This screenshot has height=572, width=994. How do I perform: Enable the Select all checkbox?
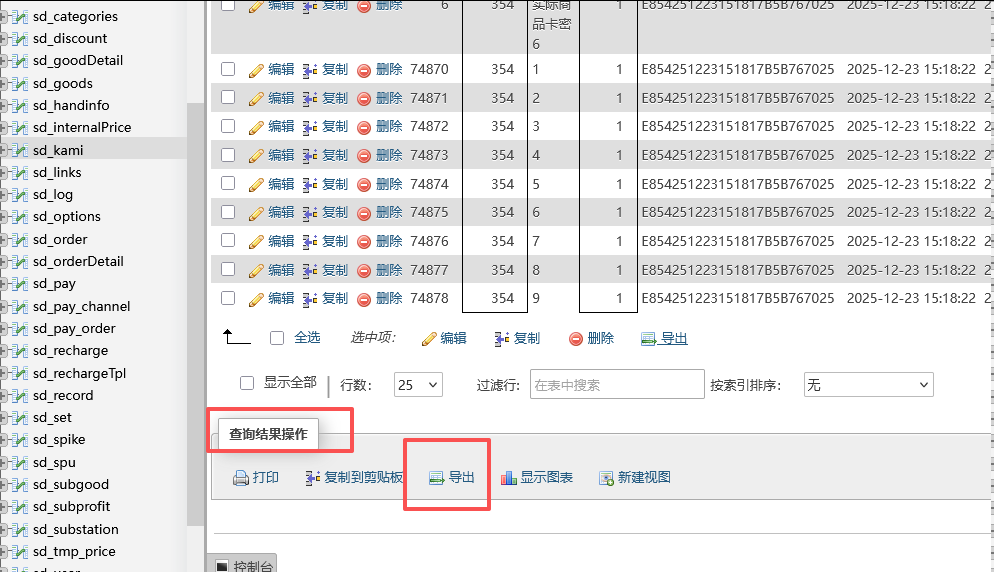pyautogui.click(x=277, y=338)
